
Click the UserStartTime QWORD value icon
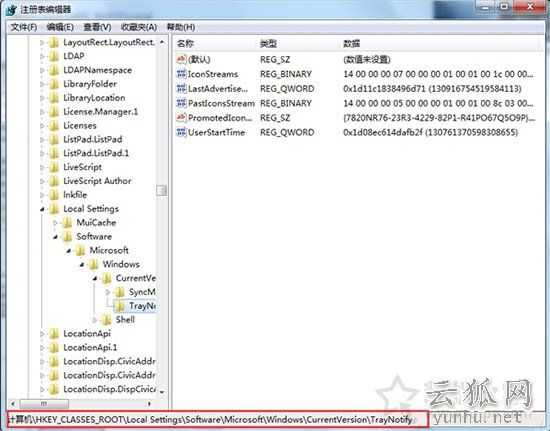181,132
